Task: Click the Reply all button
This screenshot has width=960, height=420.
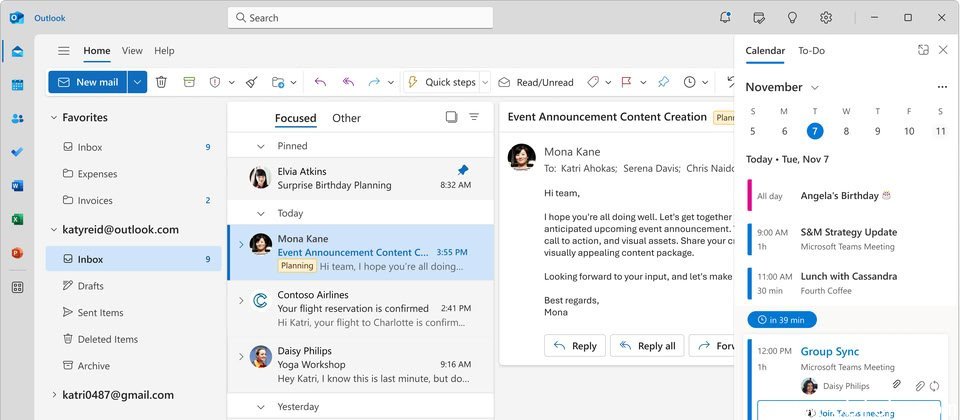Action: [x=647, y=346]
